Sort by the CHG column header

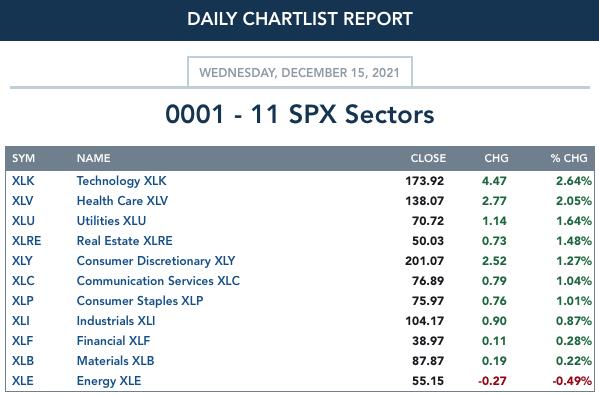[496, 158]
